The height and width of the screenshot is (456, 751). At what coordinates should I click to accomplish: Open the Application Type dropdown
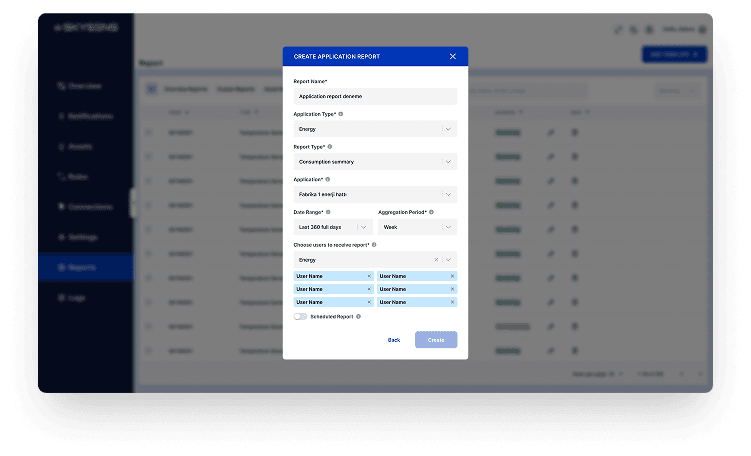pos(448,129)
